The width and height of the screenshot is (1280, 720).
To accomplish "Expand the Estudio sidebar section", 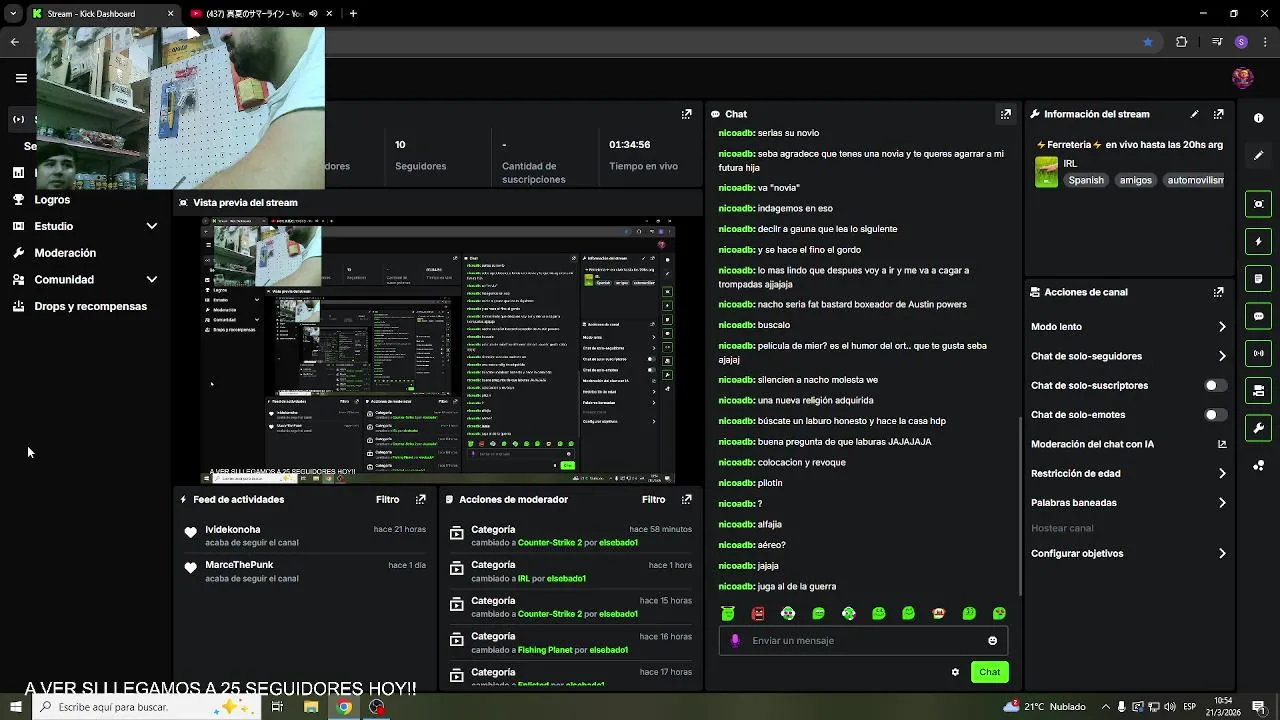I will pos(152,226).
